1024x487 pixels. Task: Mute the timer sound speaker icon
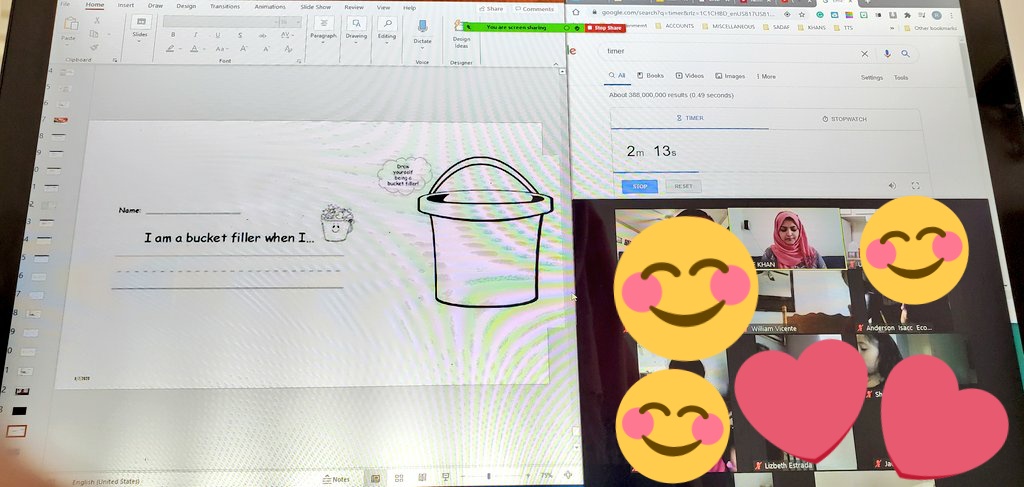(893, 186)
